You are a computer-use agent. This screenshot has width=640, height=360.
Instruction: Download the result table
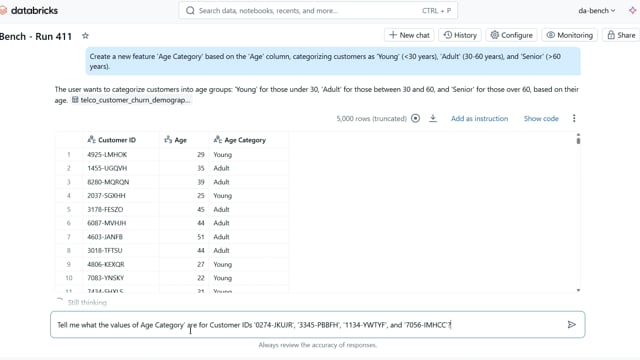pos(433,118)
